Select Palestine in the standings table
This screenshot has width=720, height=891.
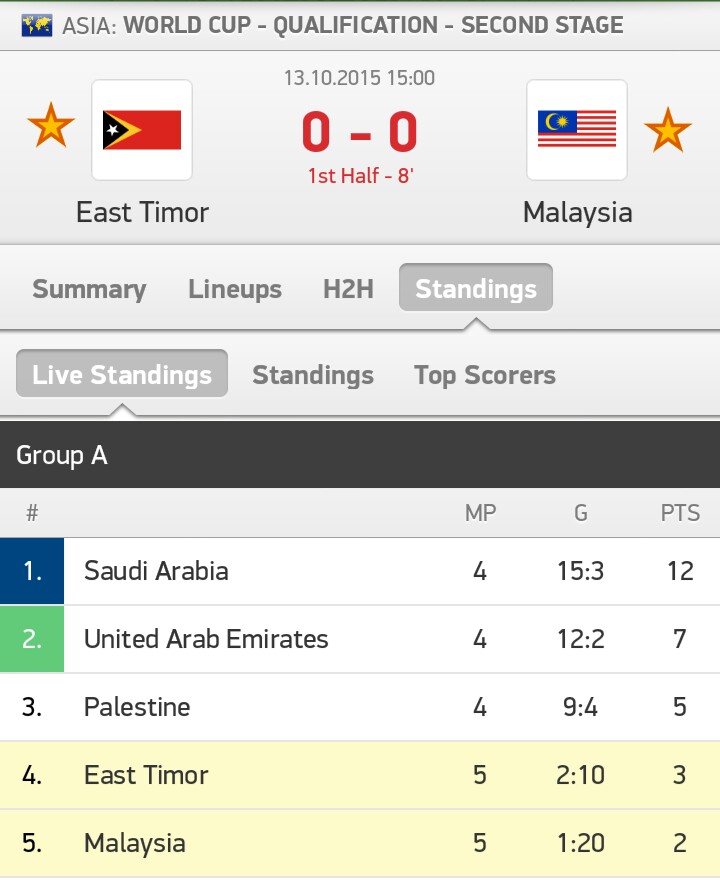(137, 707)
